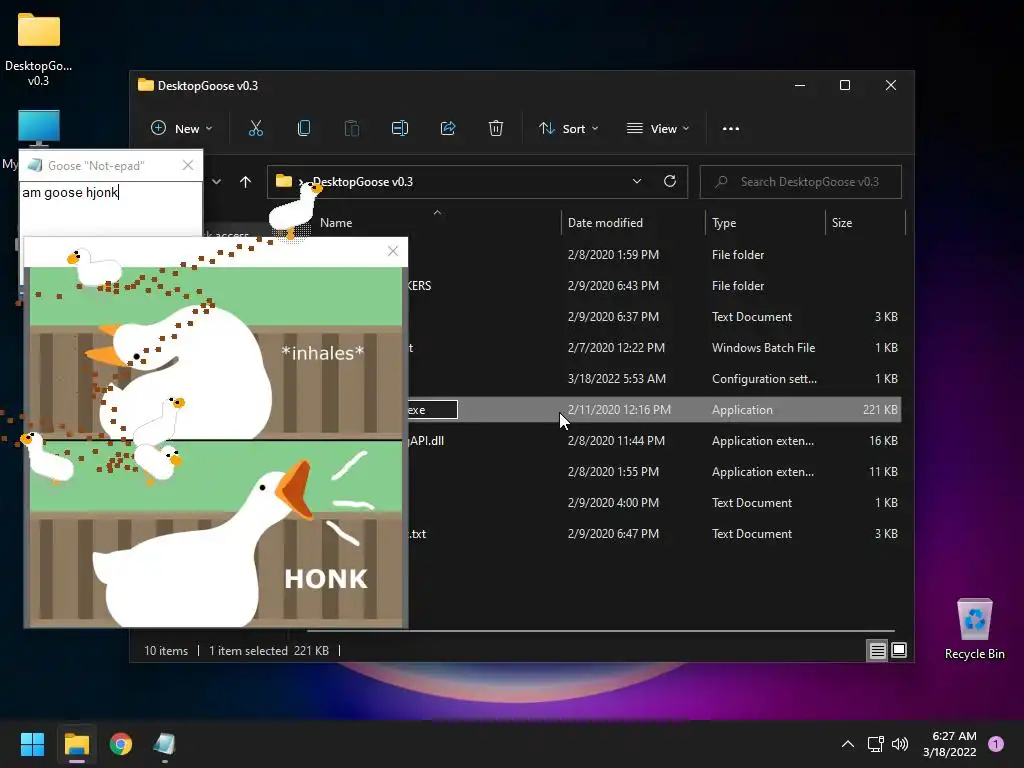Select Text Document dated 2/9/2020 6:37 PM
The width and height of the screenshot is (1024, 768).
653,317
